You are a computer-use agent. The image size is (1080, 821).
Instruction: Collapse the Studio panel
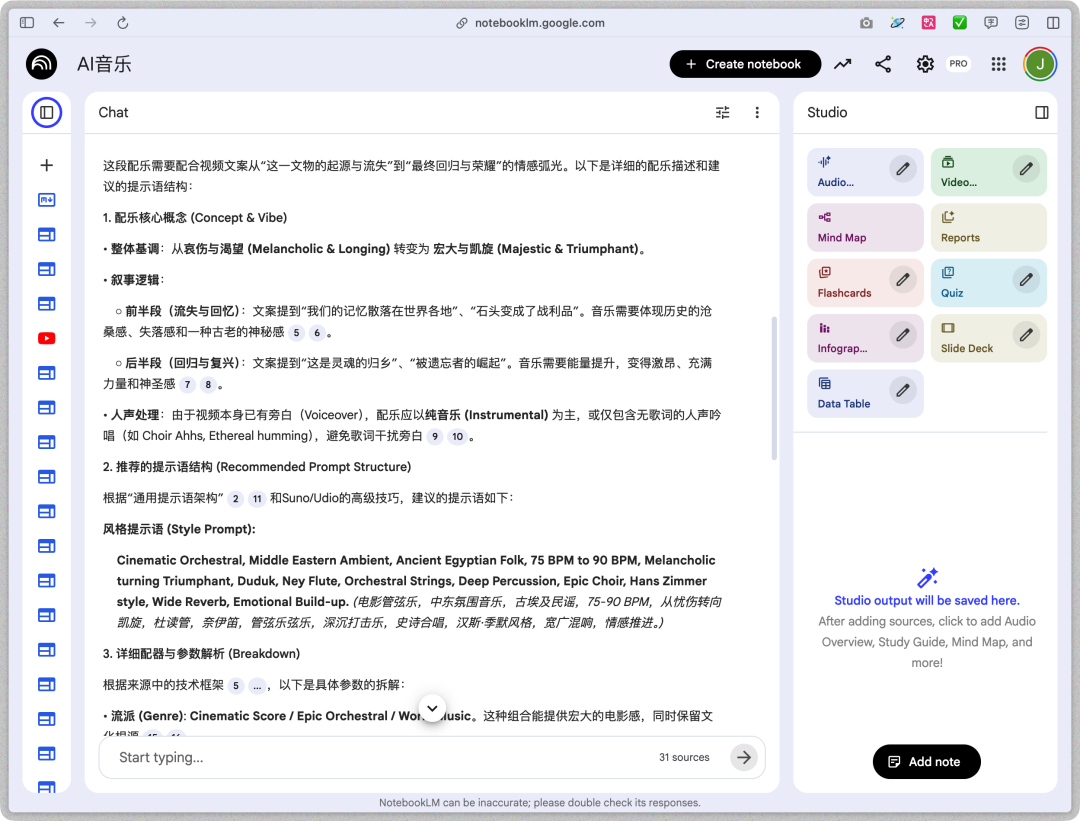(x=1041, y=112)
